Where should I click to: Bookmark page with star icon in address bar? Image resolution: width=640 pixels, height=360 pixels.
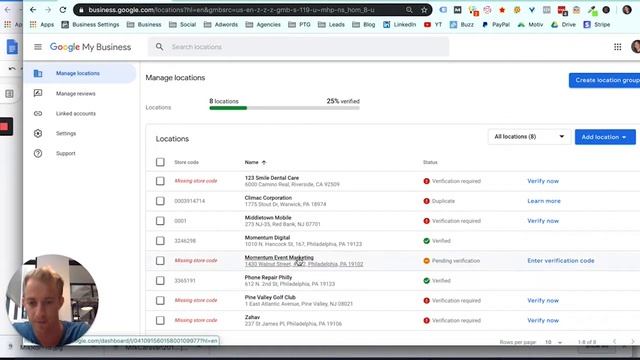click(424, 10)
